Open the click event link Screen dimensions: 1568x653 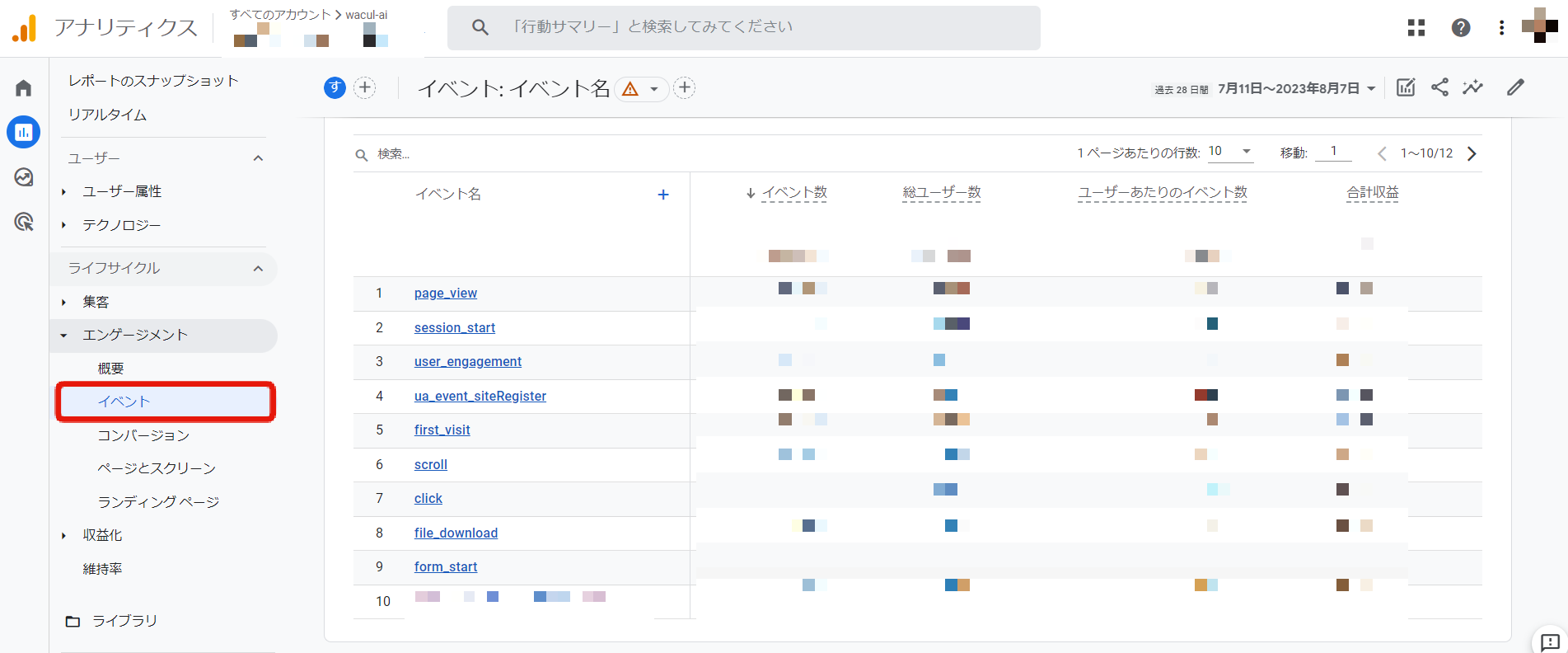[x=428, y=498]
